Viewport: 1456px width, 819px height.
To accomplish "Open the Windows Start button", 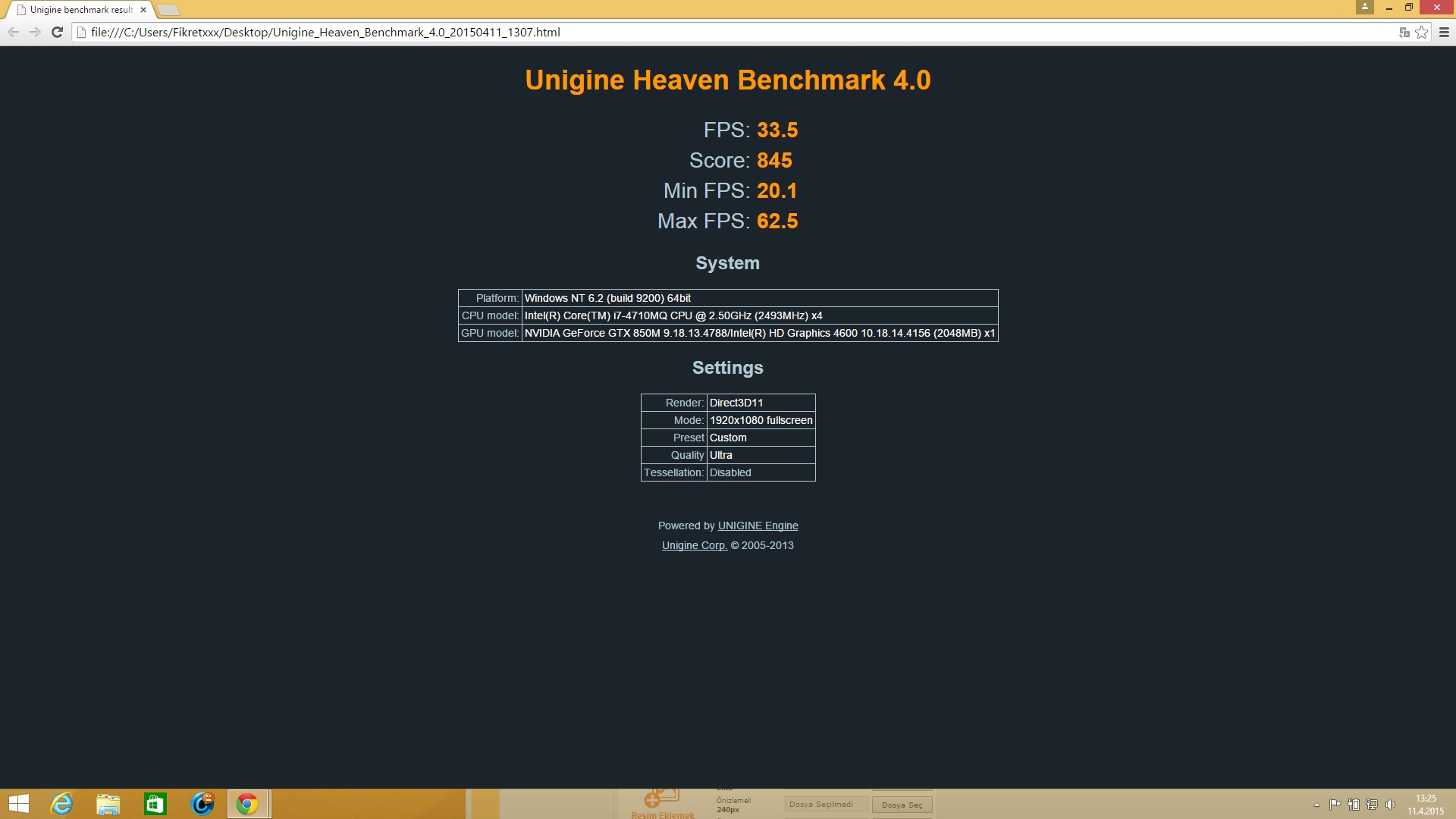I will [18, 804].
